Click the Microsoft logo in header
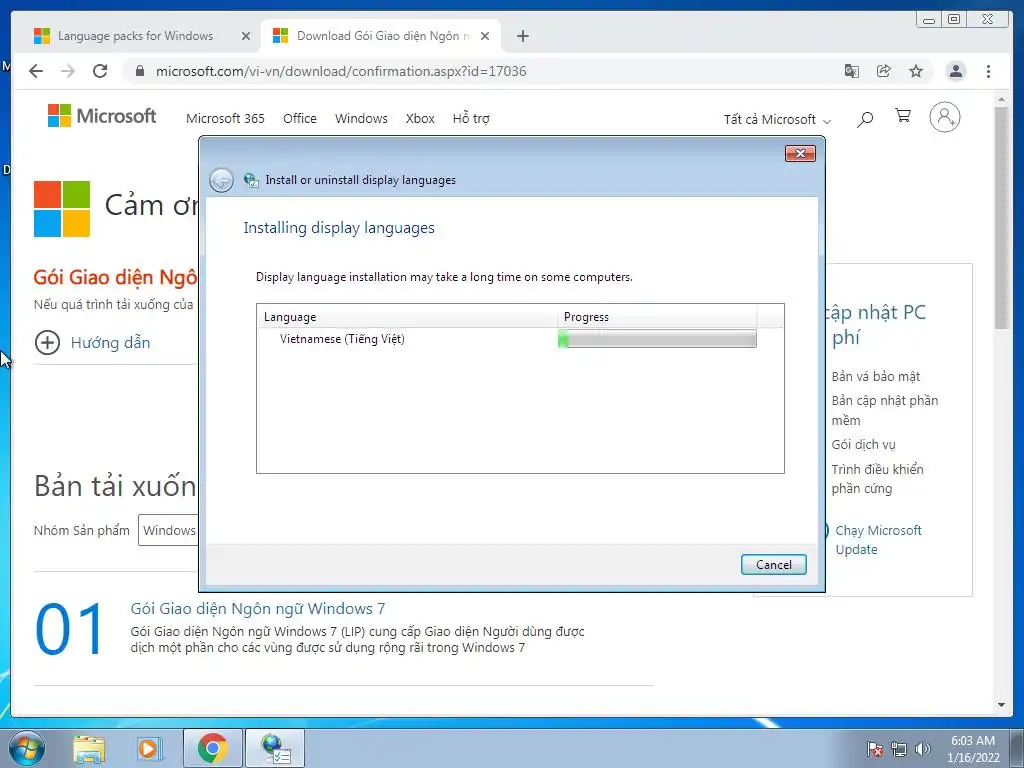 tap(102, 116)
